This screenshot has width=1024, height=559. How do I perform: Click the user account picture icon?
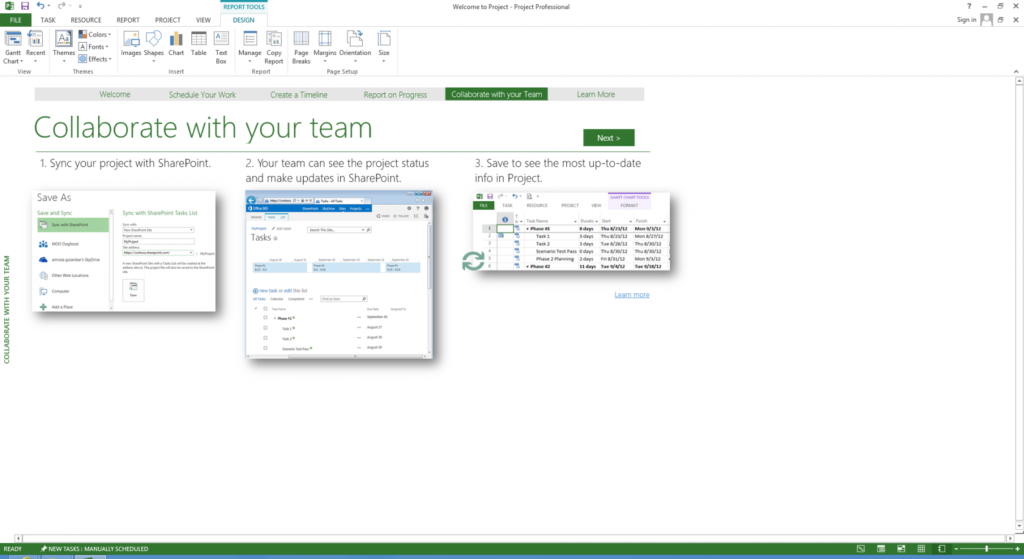coord(986,20)
